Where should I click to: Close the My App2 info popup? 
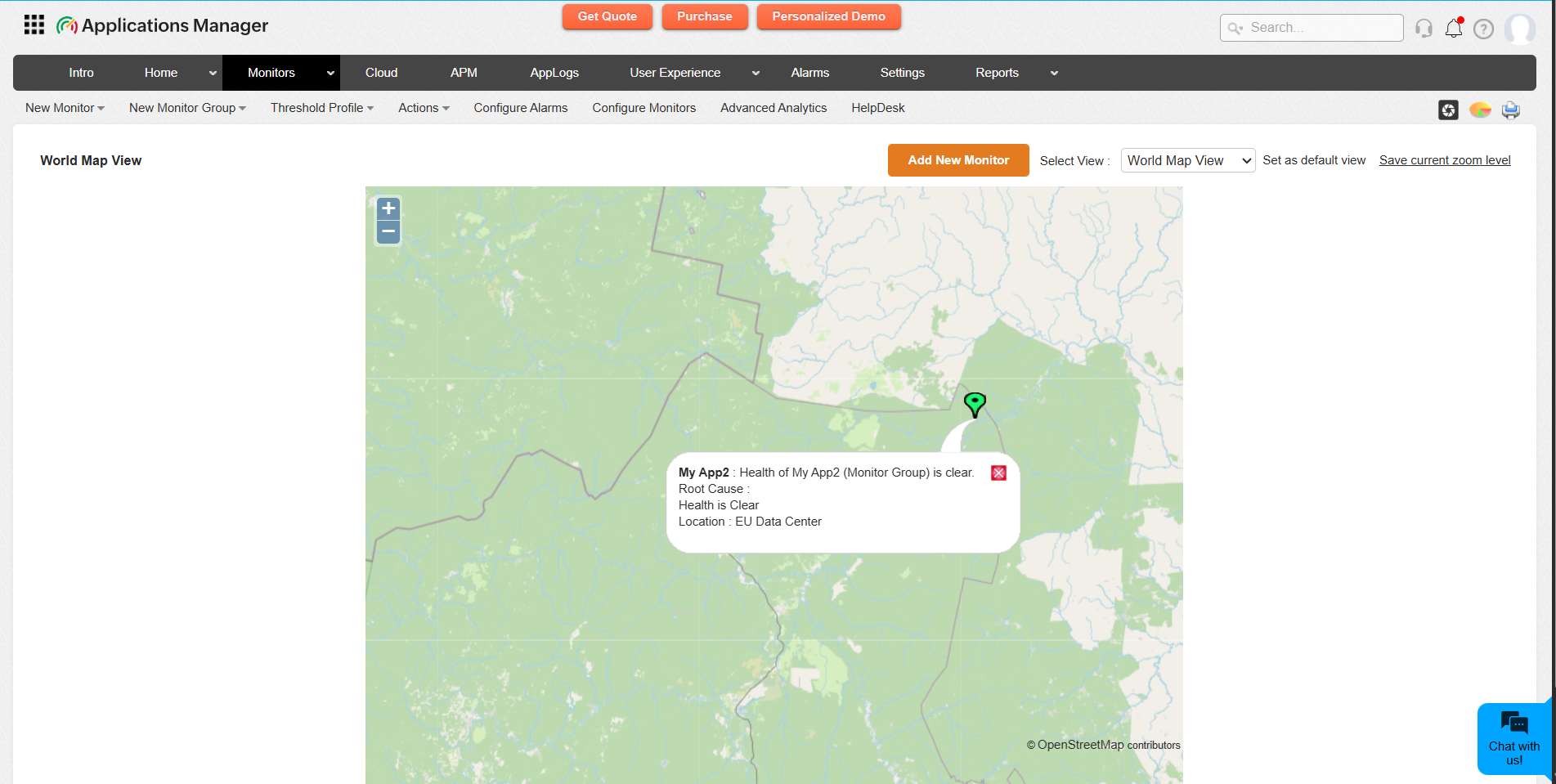(998, 473)
